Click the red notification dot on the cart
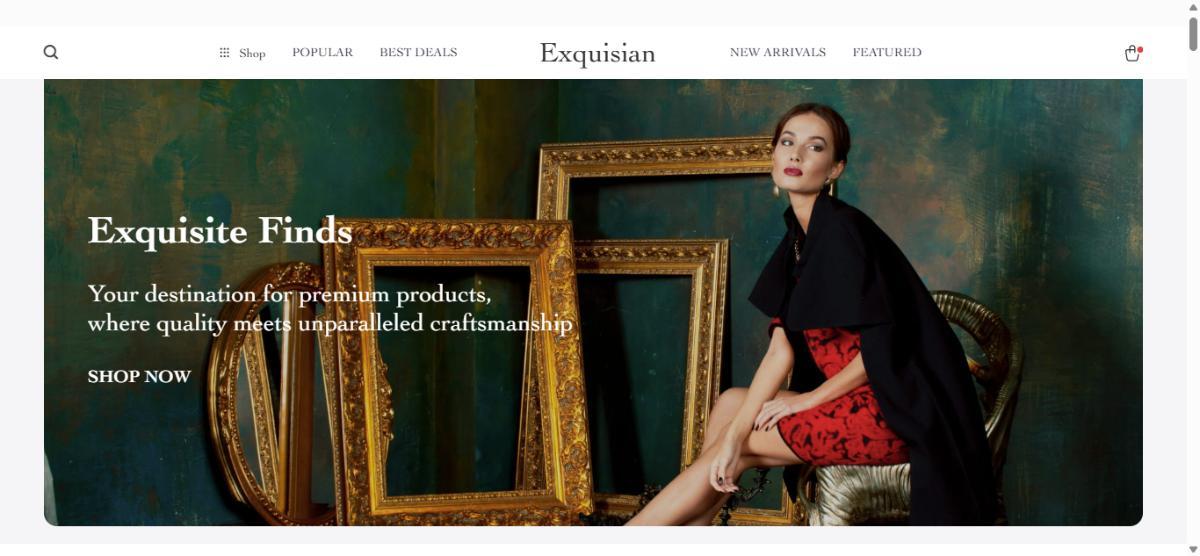The image size is (1200, 556). 1140,48
